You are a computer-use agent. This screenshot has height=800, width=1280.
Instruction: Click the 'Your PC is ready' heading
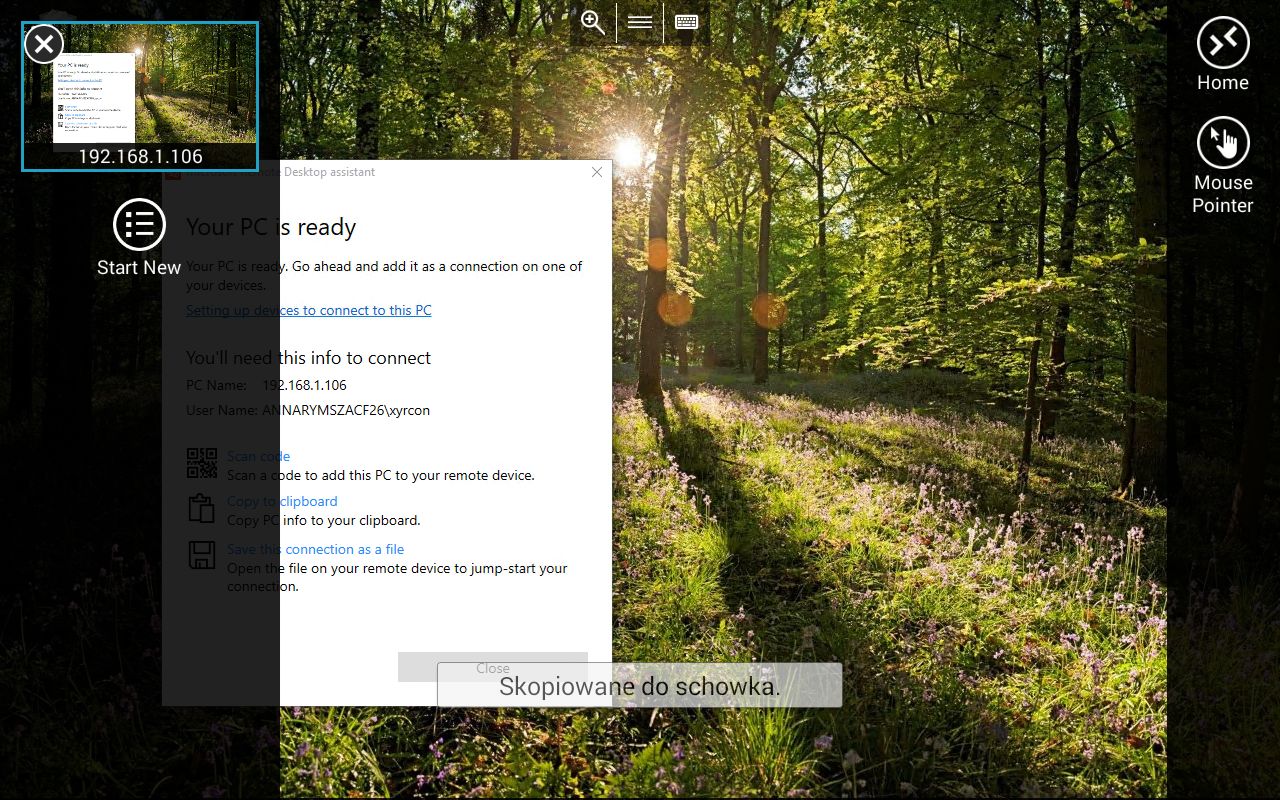tap(271, 227)
